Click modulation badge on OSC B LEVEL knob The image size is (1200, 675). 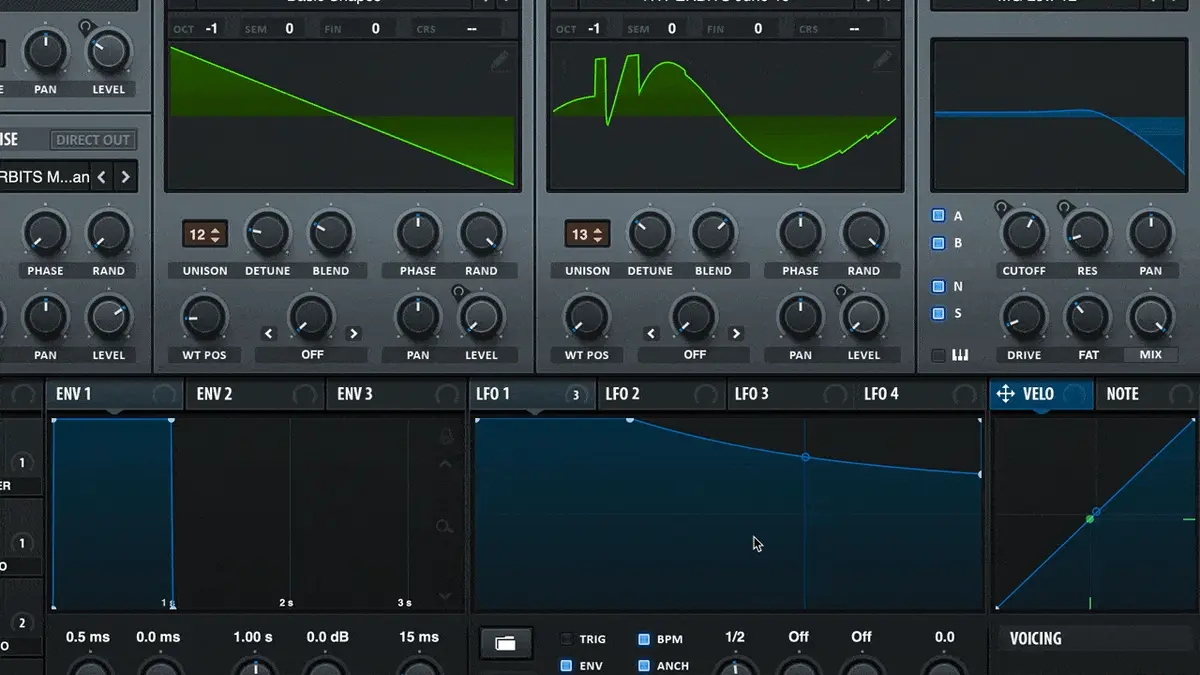(x=841, y=292)
